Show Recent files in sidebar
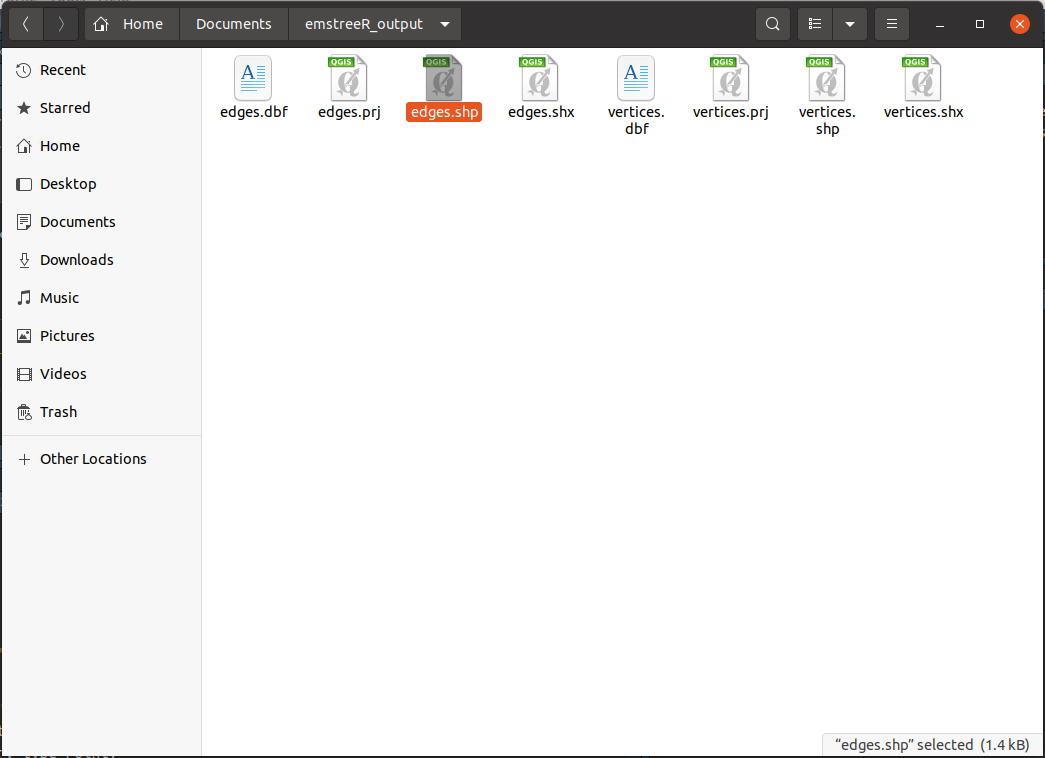 [x=62, y=70]
